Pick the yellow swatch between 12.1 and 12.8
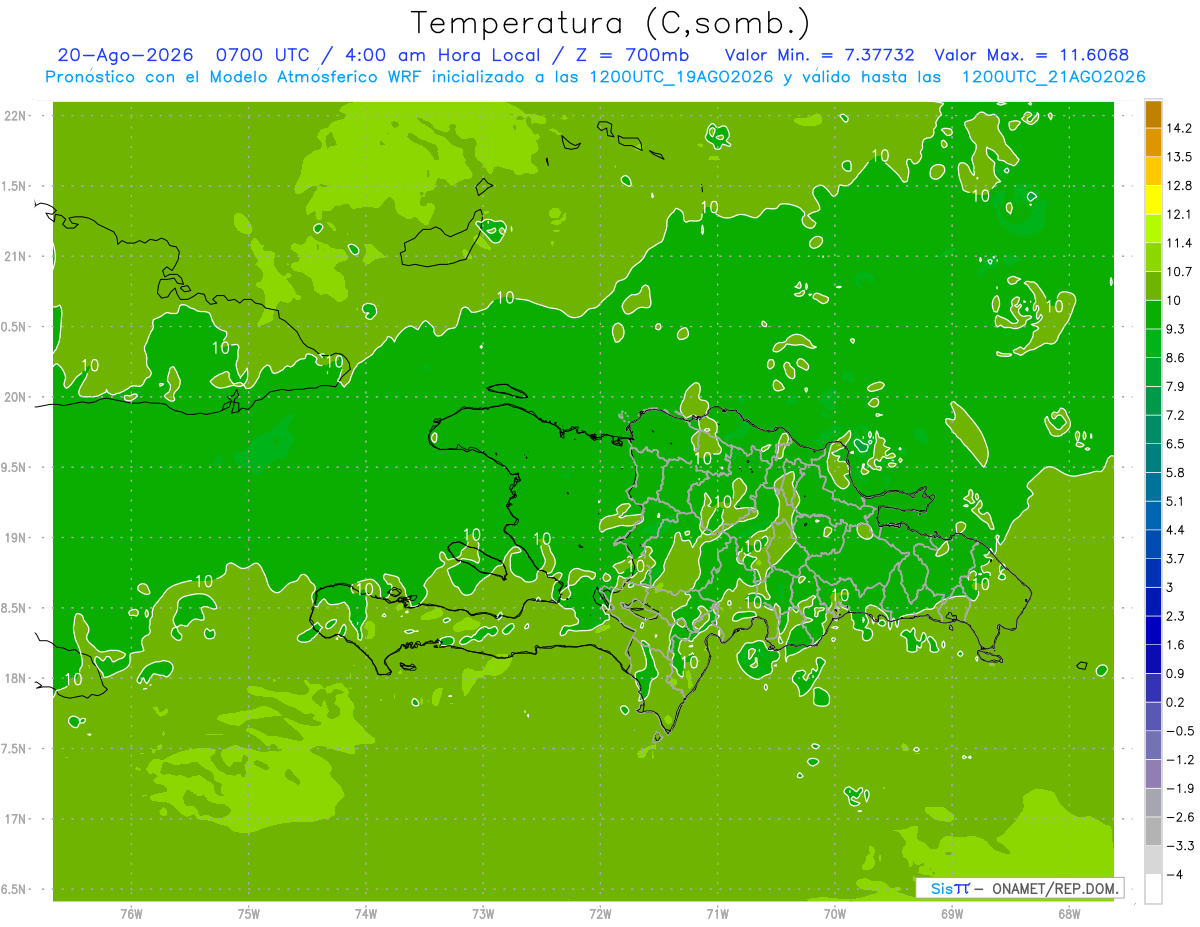Screen dimensions: 1200x927 (x=1153, y=200)
